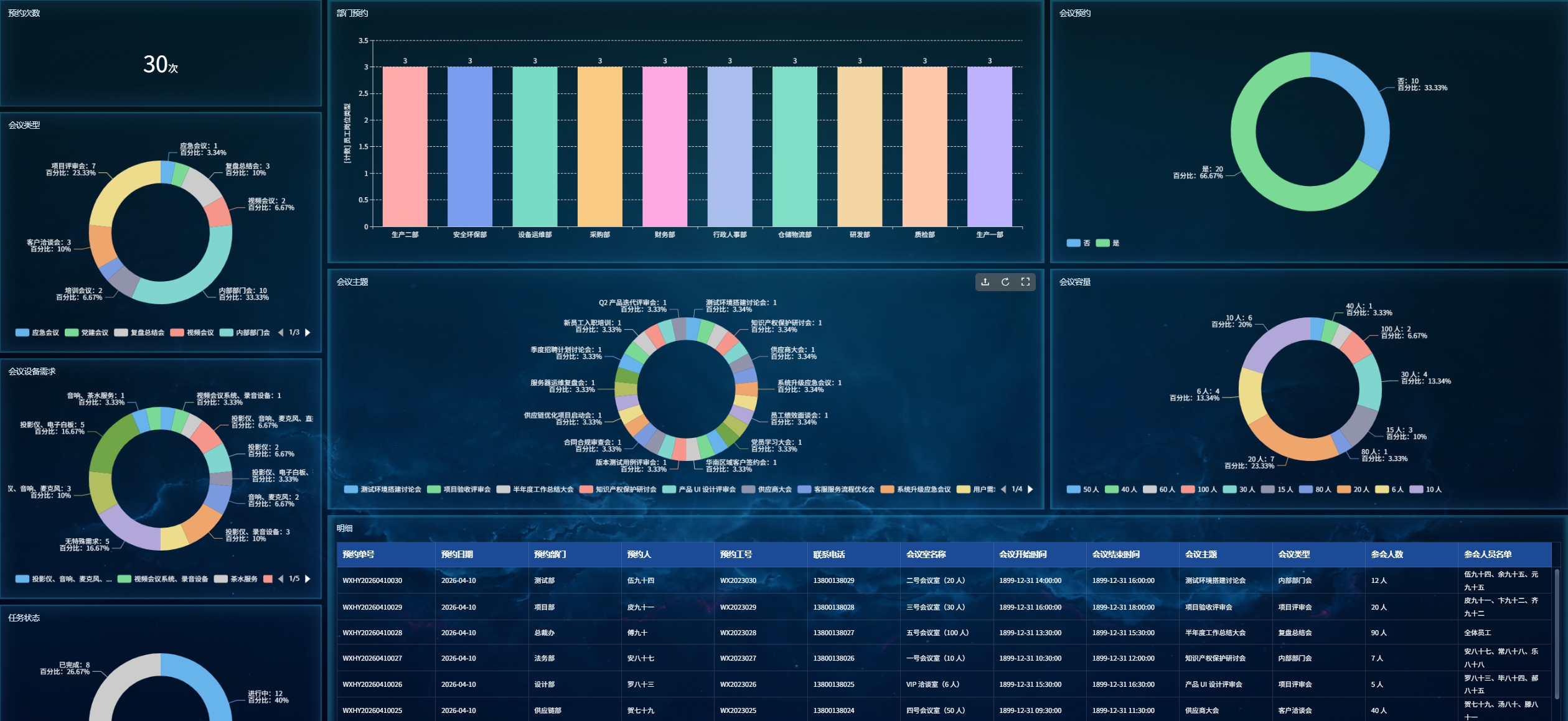The width and height of the screenshot is (1568, 721).
Task: Go to previous page of 会议设备需求 legend
Action: (x=281, y=579)
